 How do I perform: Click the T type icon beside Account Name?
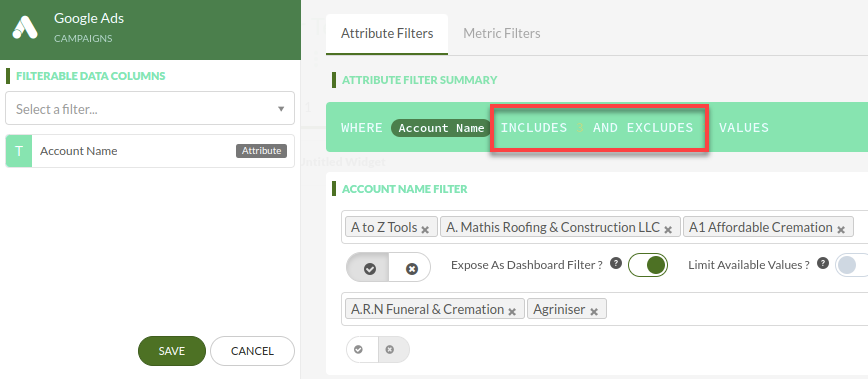tap(19, 151)
